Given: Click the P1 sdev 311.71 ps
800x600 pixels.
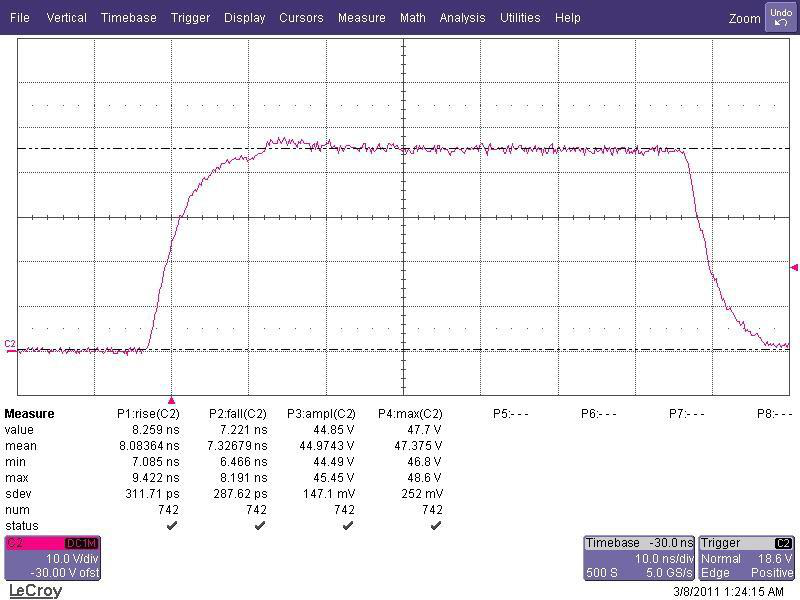Looking at the screenshot, I should [x=153, y=494].
